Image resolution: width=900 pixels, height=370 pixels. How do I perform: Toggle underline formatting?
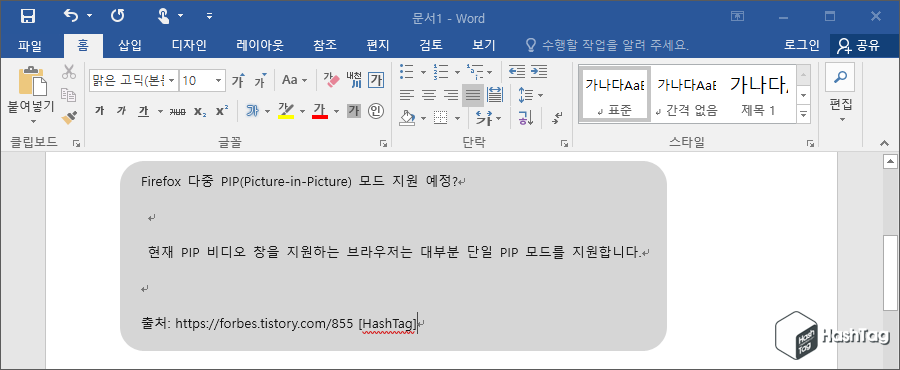[x=144, y=111]
